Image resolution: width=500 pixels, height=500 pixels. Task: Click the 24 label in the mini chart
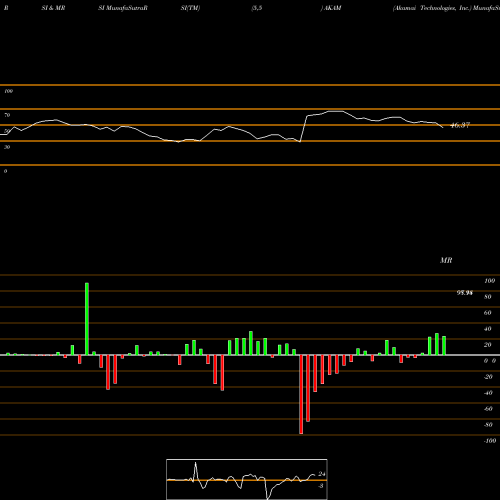coord(322,474)
